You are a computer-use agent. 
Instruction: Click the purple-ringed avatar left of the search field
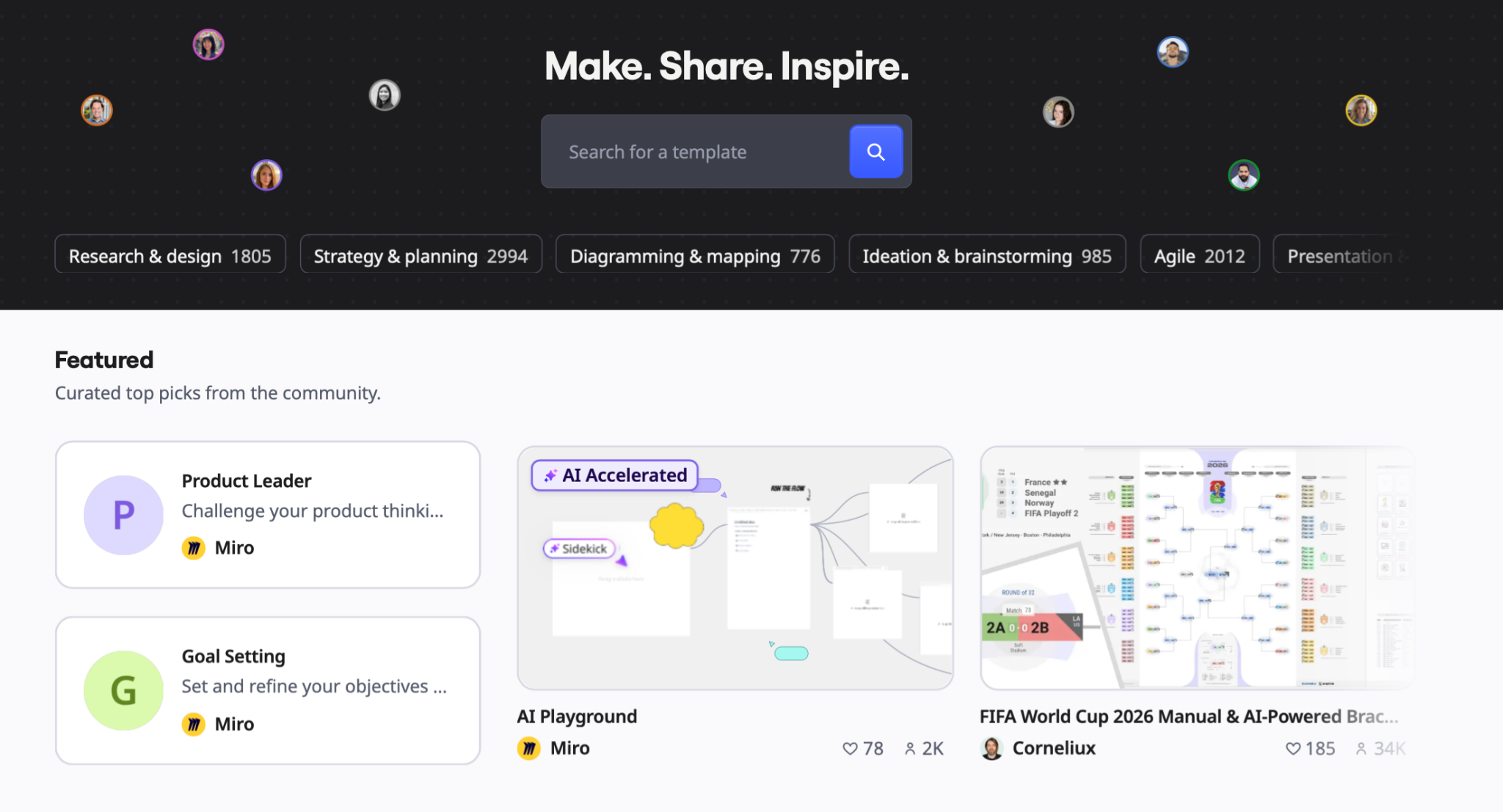click(x=266, y=175)
